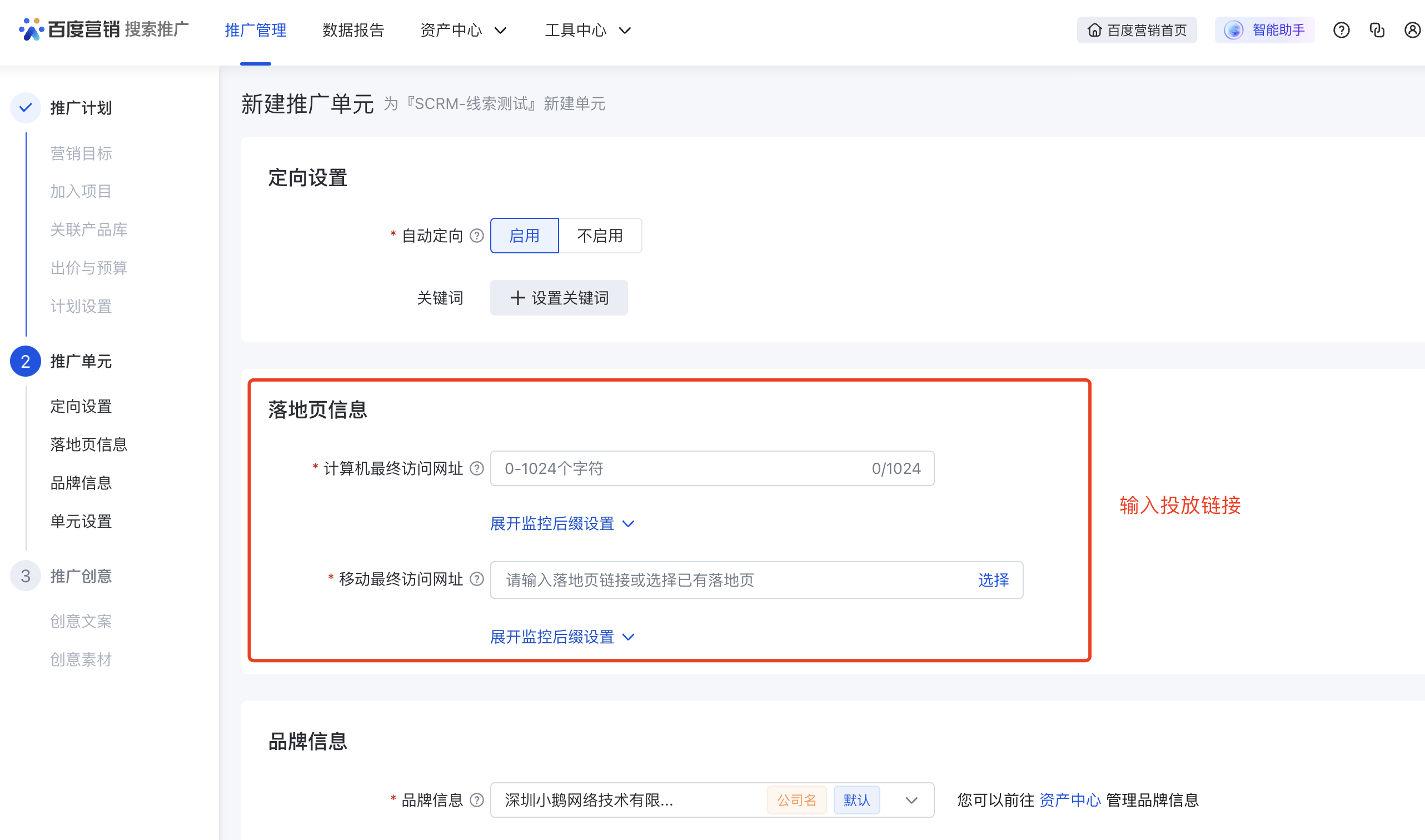This screenshot has height=840, width=1425.
Task: Go to 关联产品库 in sidebar
Action: pos(89,229)
